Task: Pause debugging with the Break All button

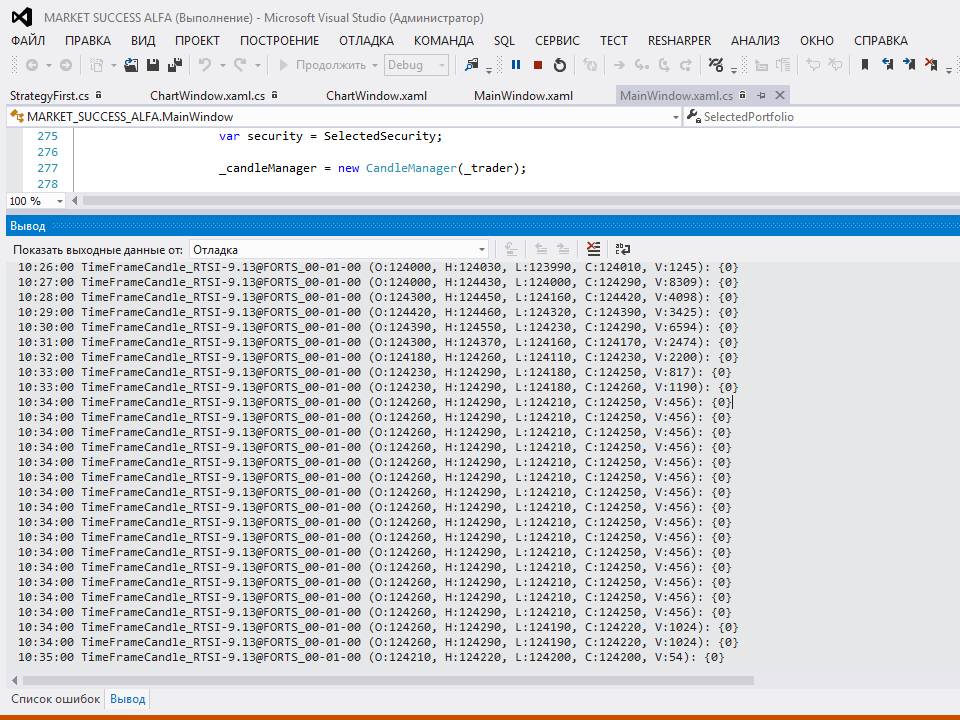Action: coord(516,65)
